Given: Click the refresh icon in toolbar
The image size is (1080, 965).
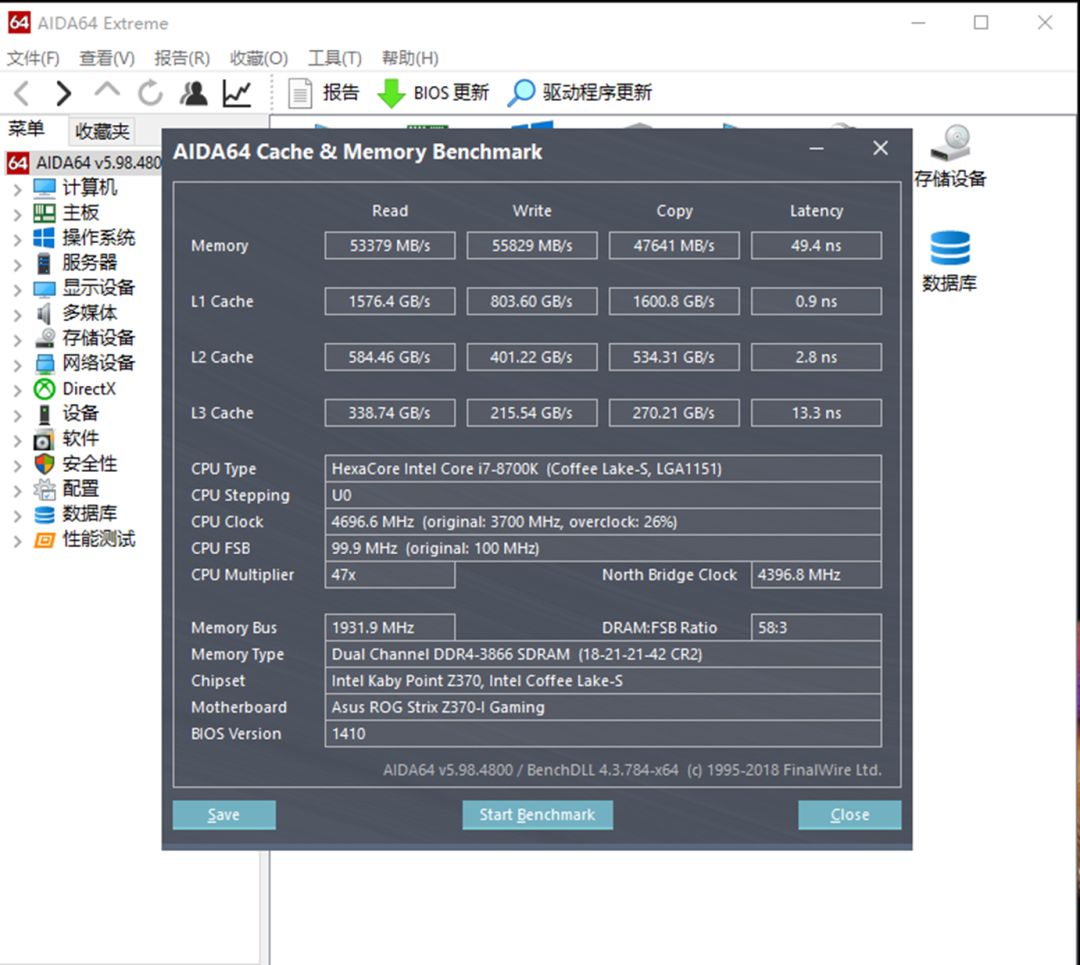Looking at the screenshot, I should (x=150, y=93).
